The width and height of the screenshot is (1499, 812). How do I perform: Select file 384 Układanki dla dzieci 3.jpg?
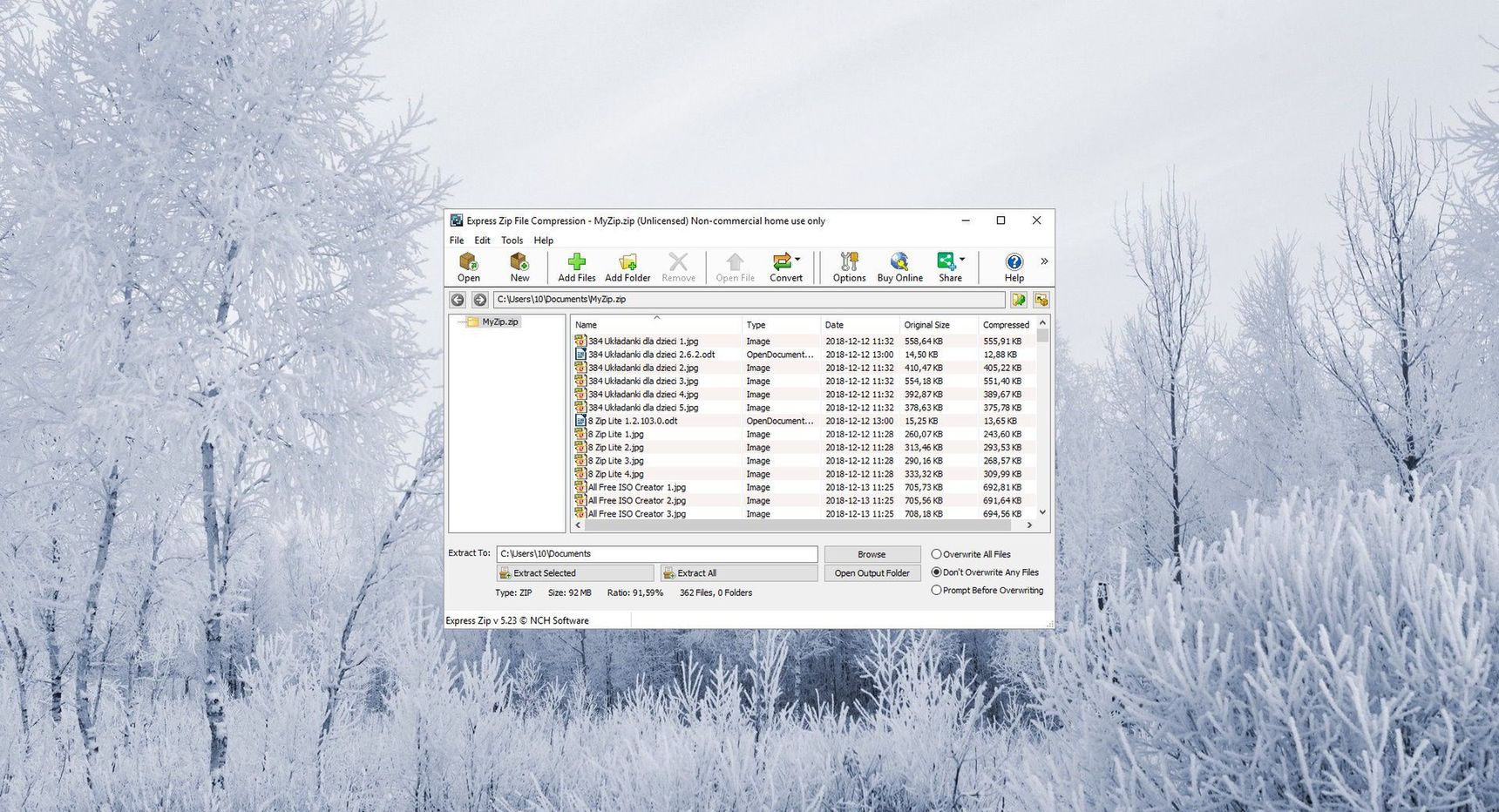(x=643, y=381)
